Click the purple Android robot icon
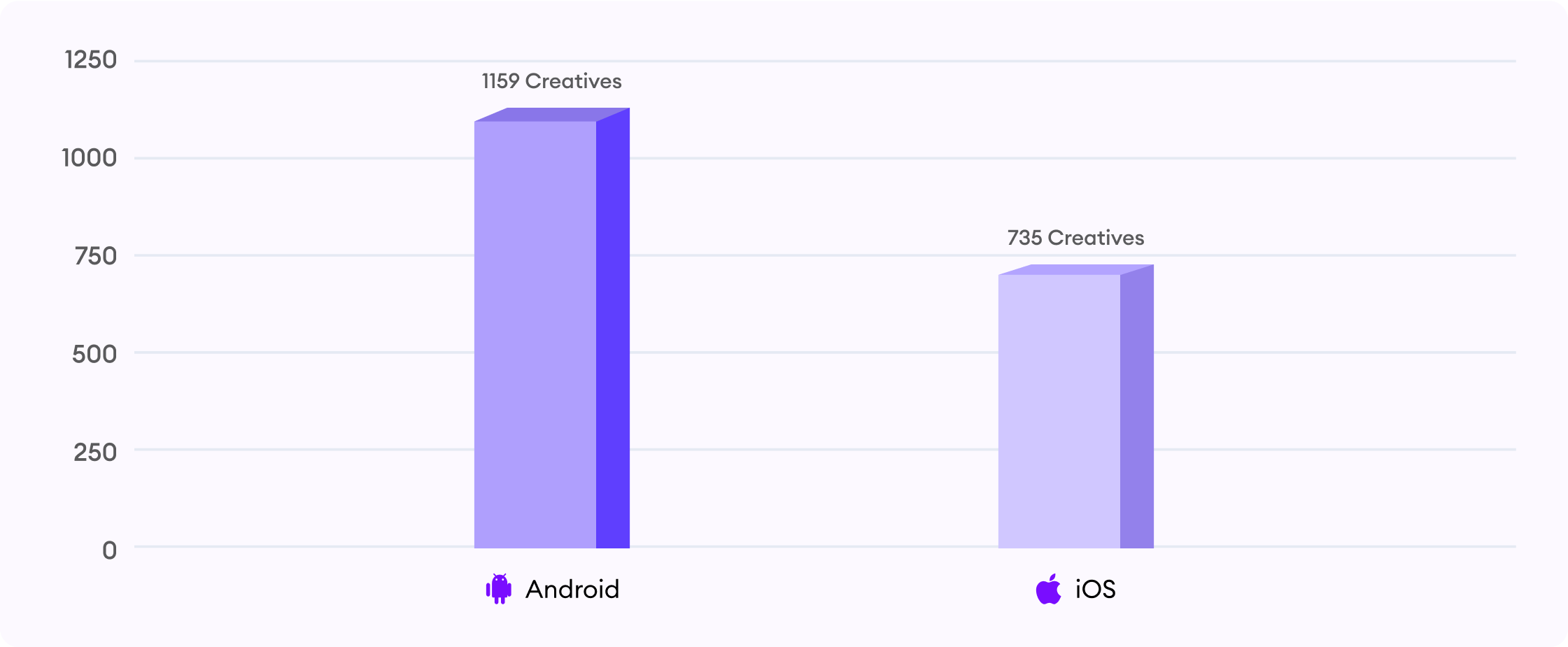1568x647 pixels. (x=499, y=589)
